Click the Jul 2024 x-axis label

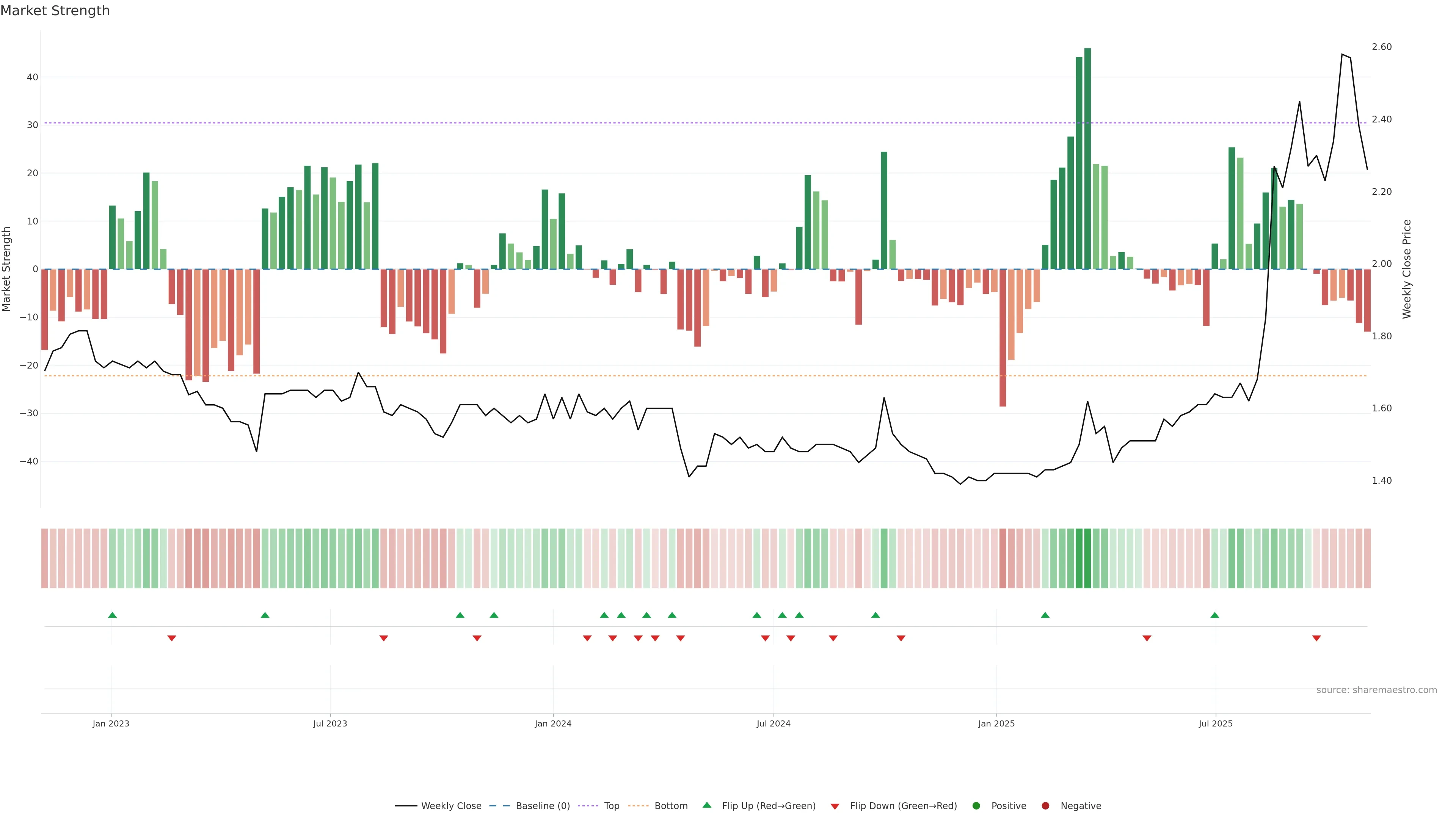click(773, 723)
